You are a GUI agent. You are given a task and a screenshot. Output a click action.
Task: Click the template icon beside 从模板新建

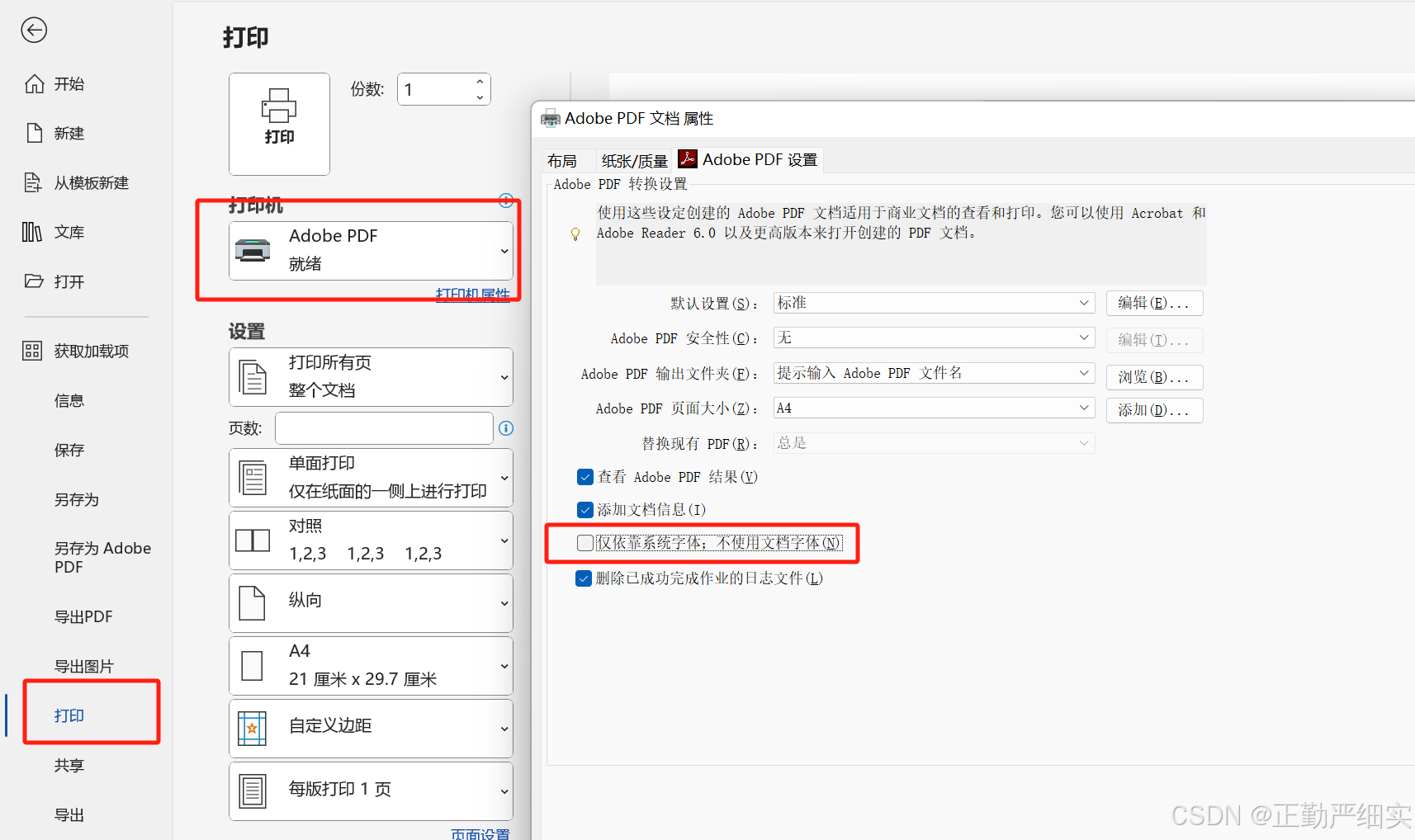coord(33,182)
